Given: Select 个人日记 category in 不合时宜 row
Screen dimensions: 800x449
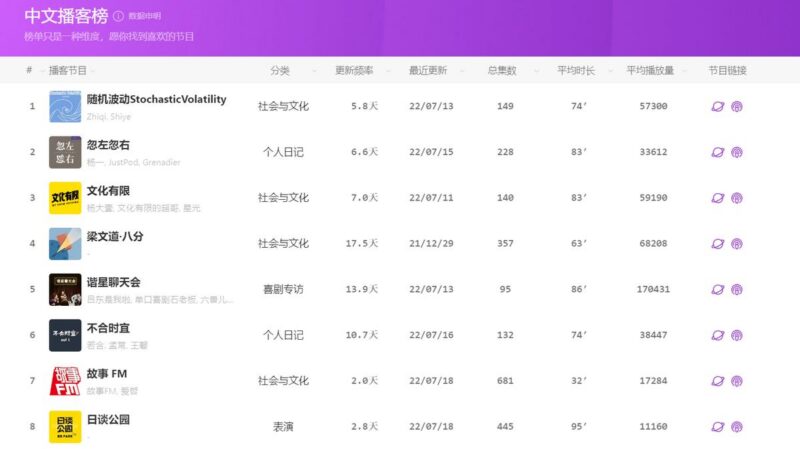Looking at the screenshot, I should pos(283,335).
